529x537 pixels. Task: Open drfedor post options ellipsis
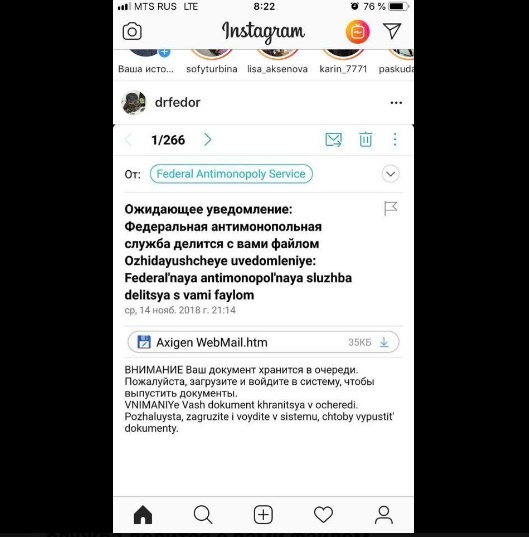tap(396, 103)
